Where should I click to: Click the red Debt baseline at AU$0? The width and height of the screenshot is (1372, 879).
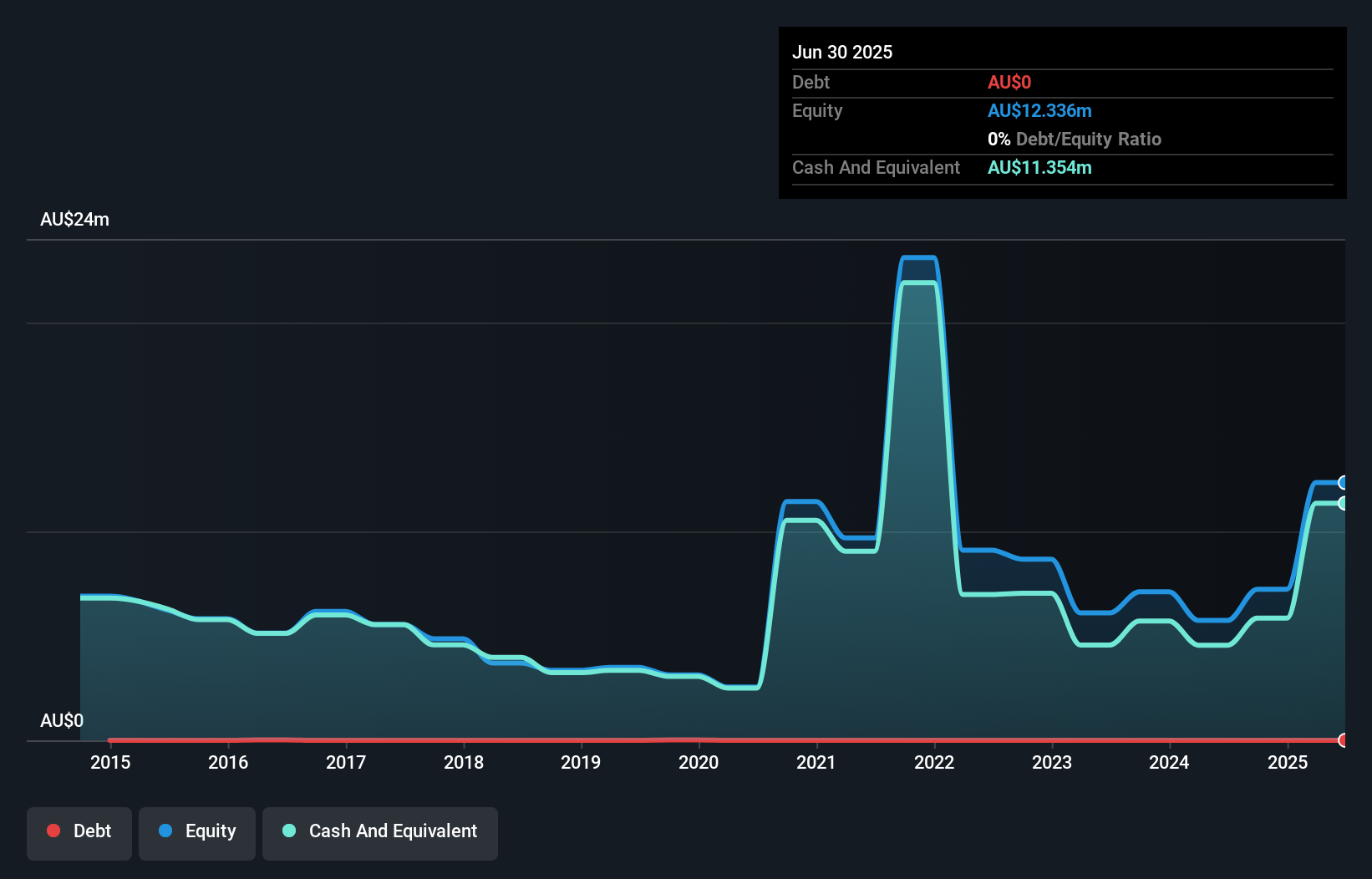coord(668,740)
